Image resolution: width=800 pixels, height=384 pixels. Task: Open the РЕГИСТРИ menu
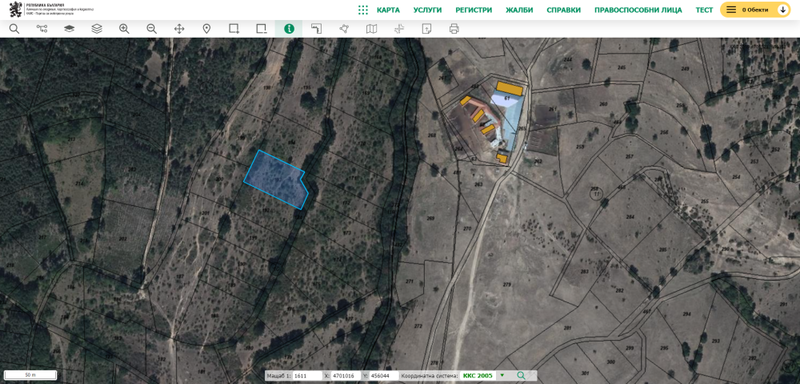pos(473,10)
